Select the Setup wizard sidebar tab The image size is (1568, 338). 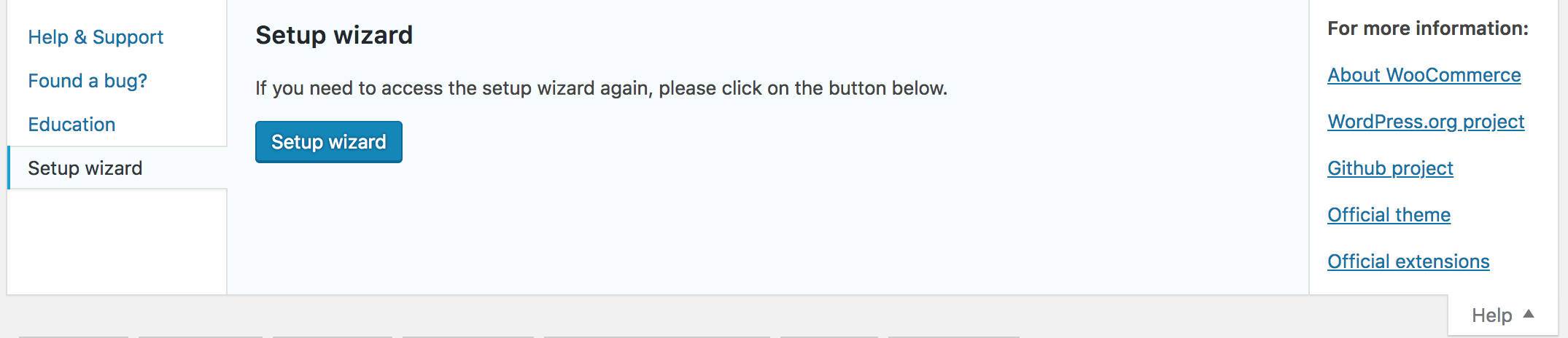pos(85,168)
